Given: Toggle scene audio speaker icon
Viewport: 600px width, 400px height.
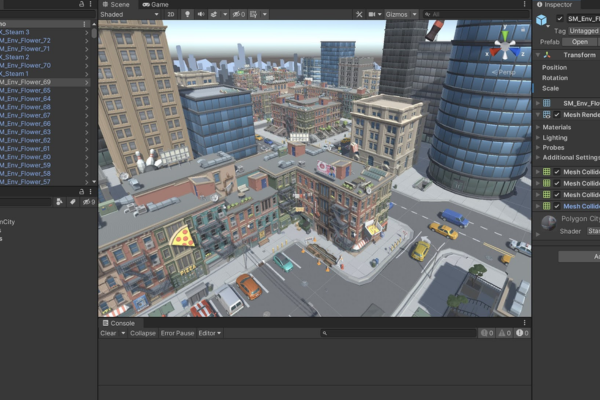Looking at the screenshot, I should (x=200, y=15).
